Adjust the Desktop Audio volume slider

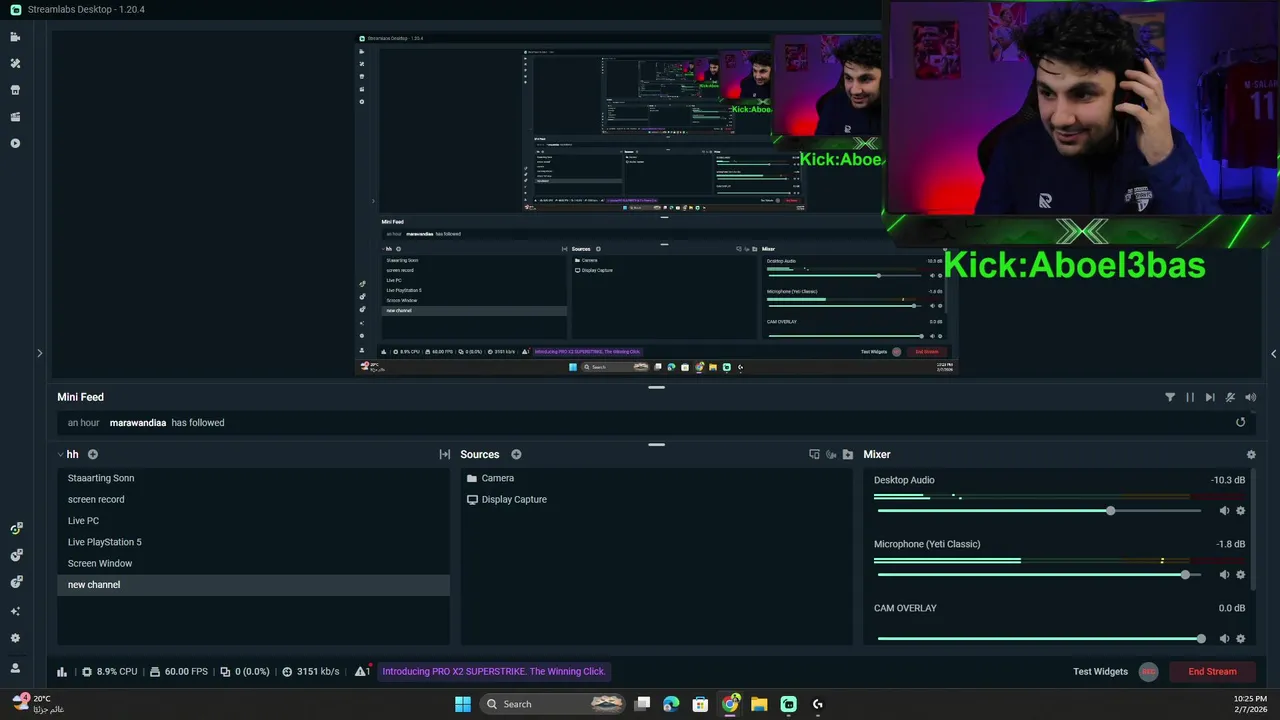[x=1039, y=511]
